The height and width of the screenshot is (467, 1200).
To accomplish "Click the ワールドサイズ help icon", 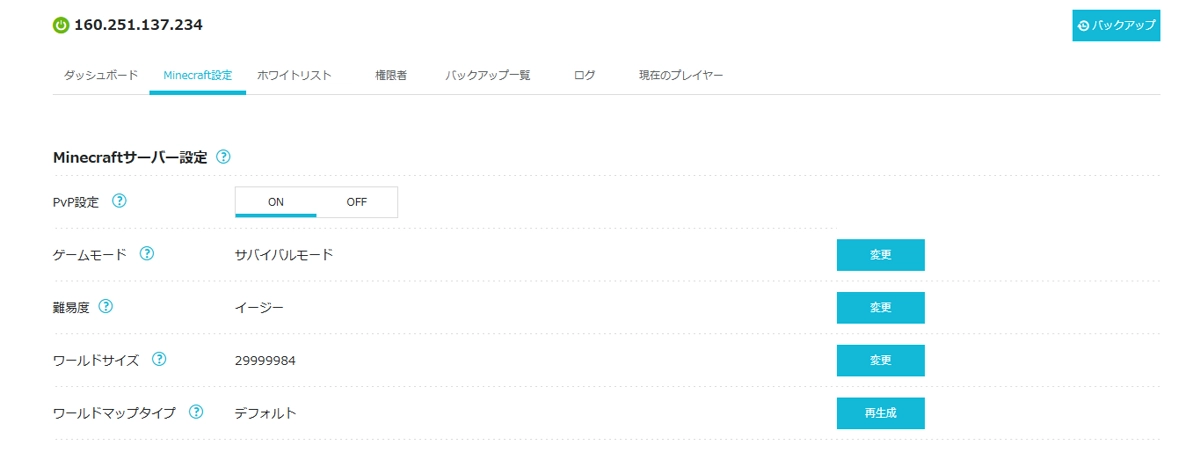I will pyautogui.click(x=159, y=359).
